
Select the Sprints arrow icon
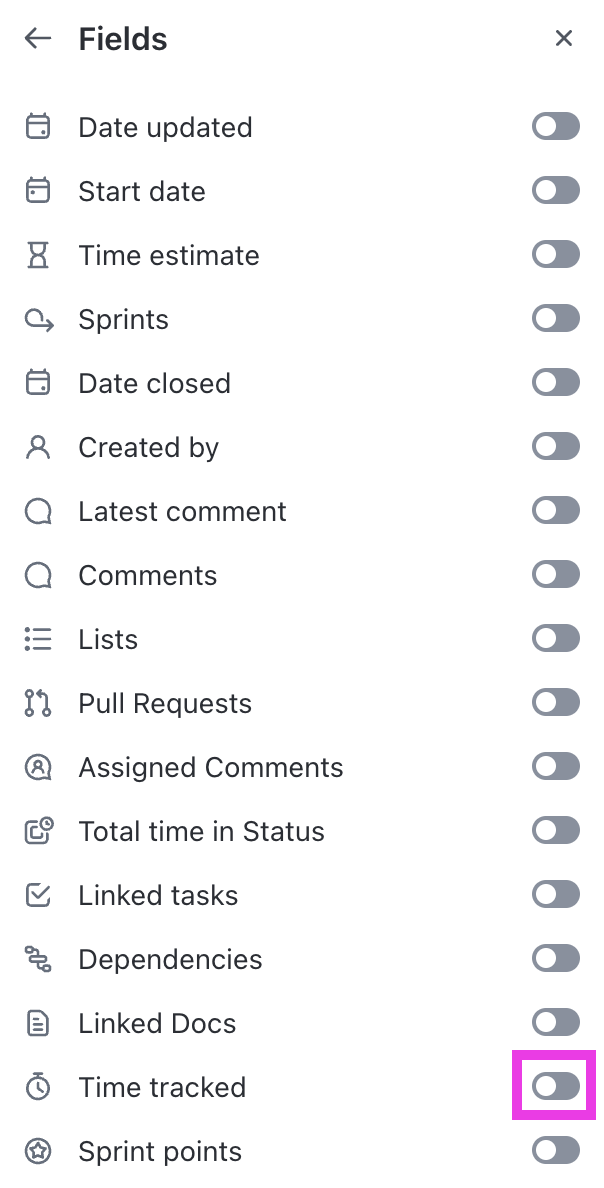tap(38, 319)
